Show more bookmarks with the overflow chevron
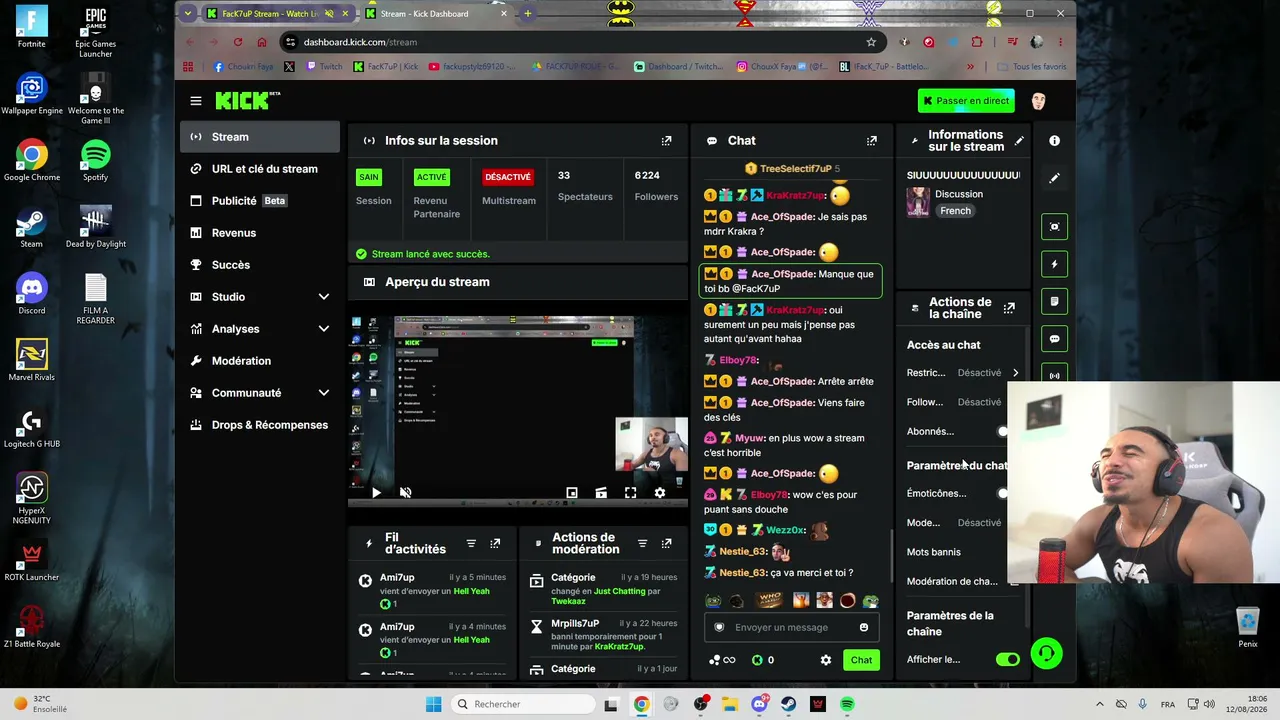This screenshot has height=720, width=1280. click(970, 67)
